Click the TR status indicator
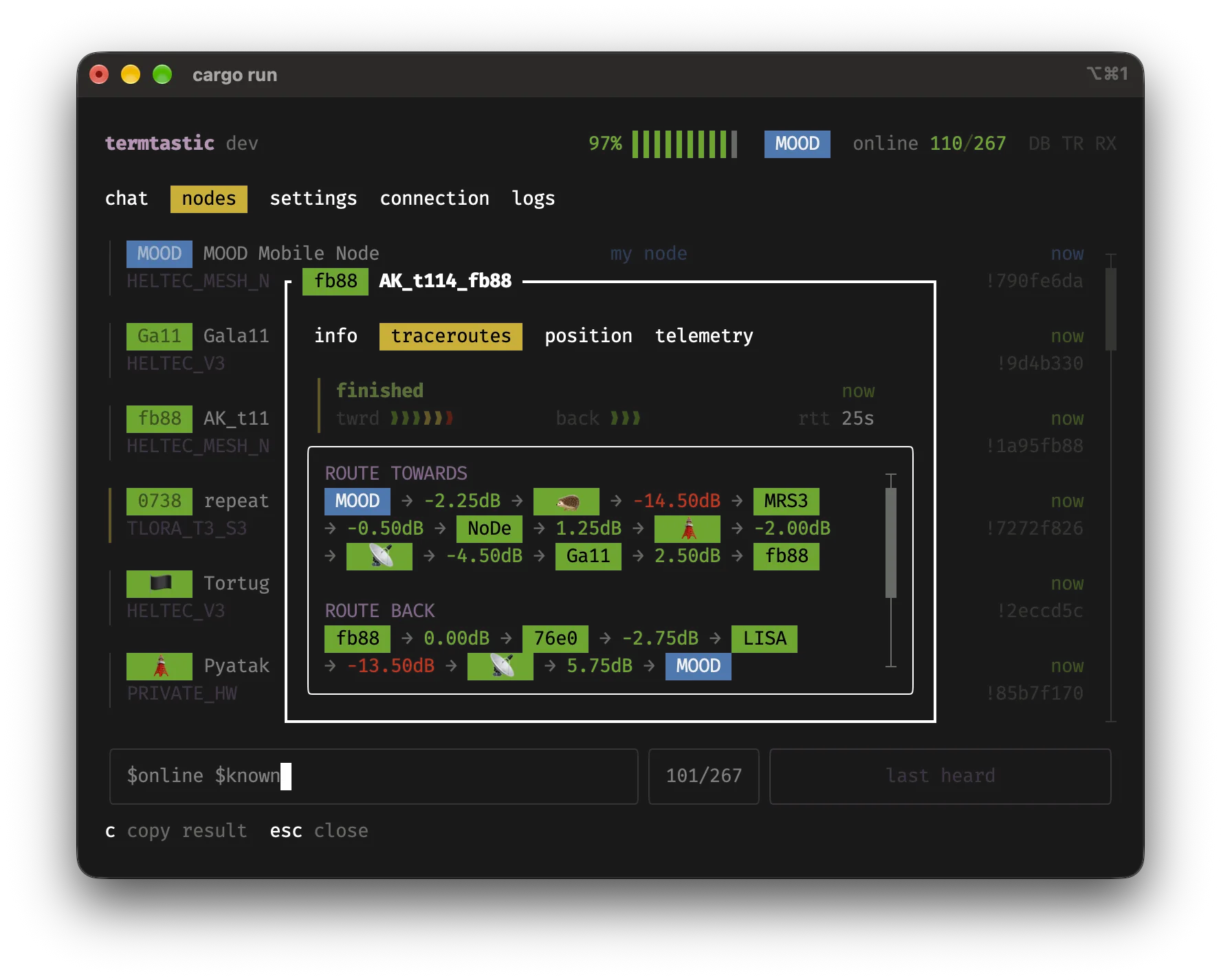Image resolution: width=1221 pixels, height=980 pixels. coord(1072,144)
